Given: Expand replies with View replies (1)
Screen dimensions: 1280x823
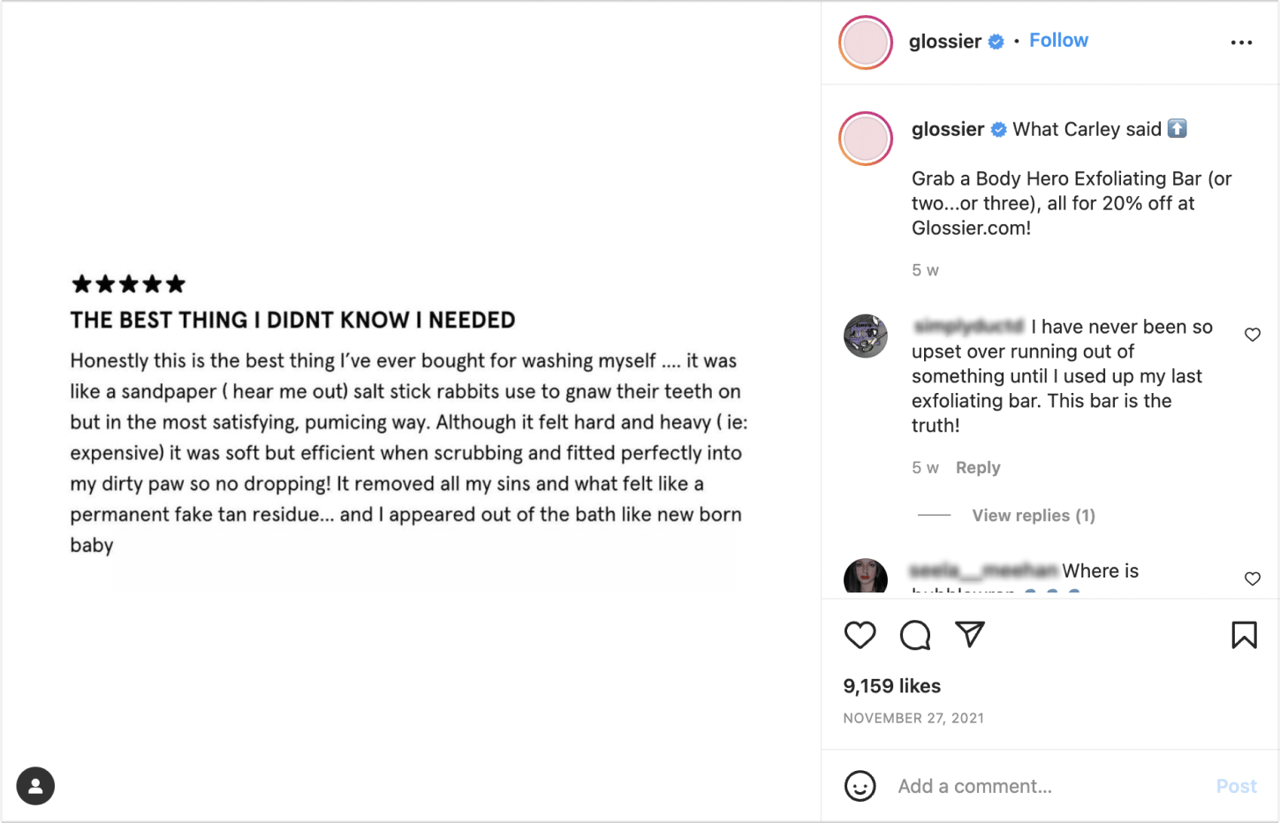Looking at the screenshot, I should [x=1033, y=515].
